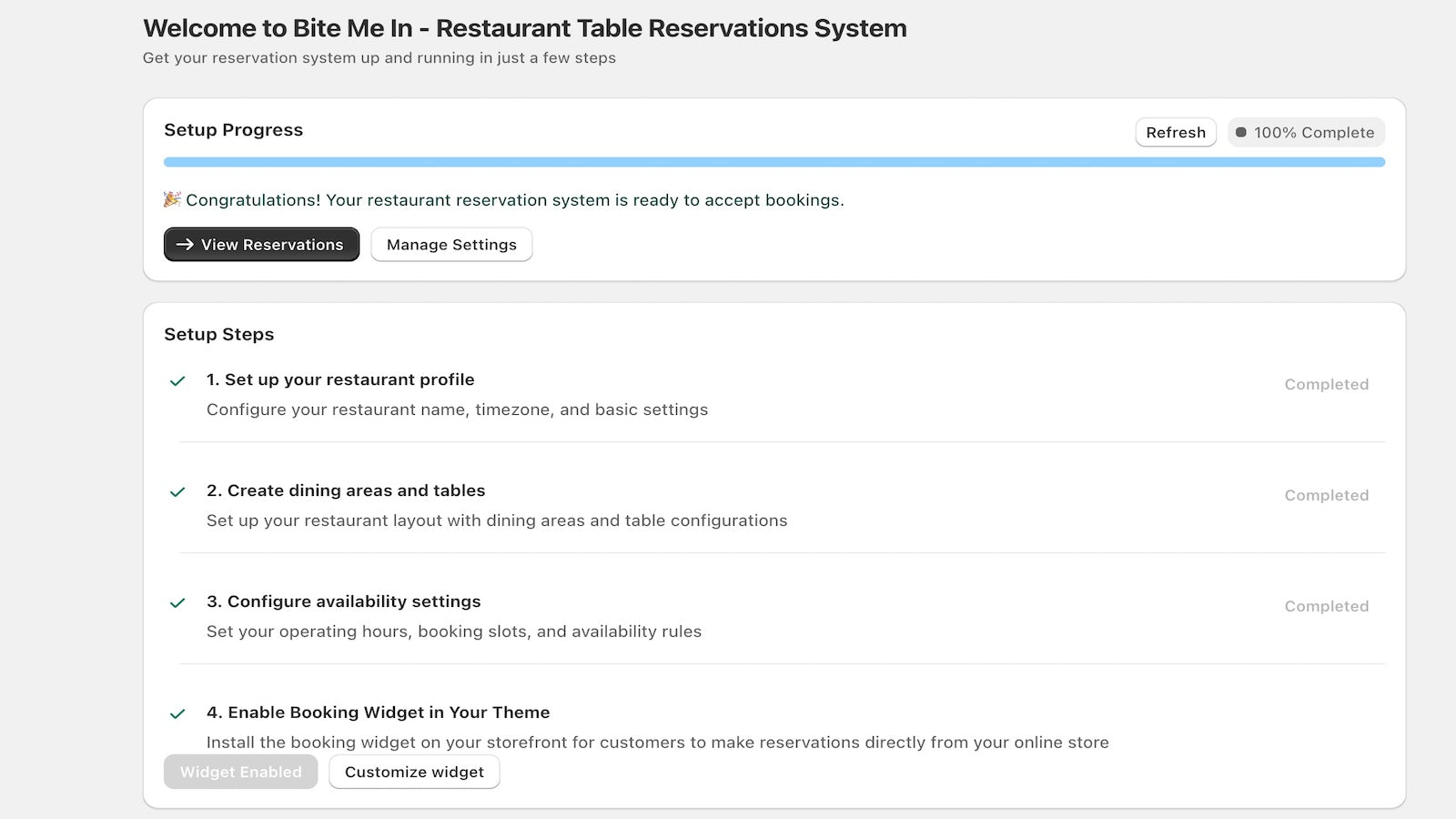This screenshot has width=1456, height=819.
Task: Click the Manage Settings button
Action: point(451,244)
